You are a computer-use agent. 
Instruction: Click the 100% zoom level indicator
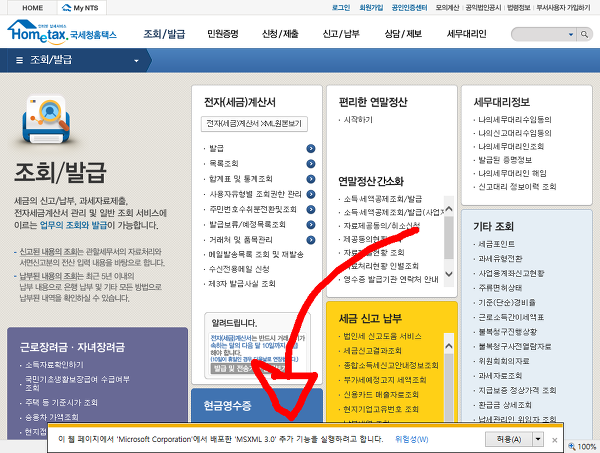[582, 446]
